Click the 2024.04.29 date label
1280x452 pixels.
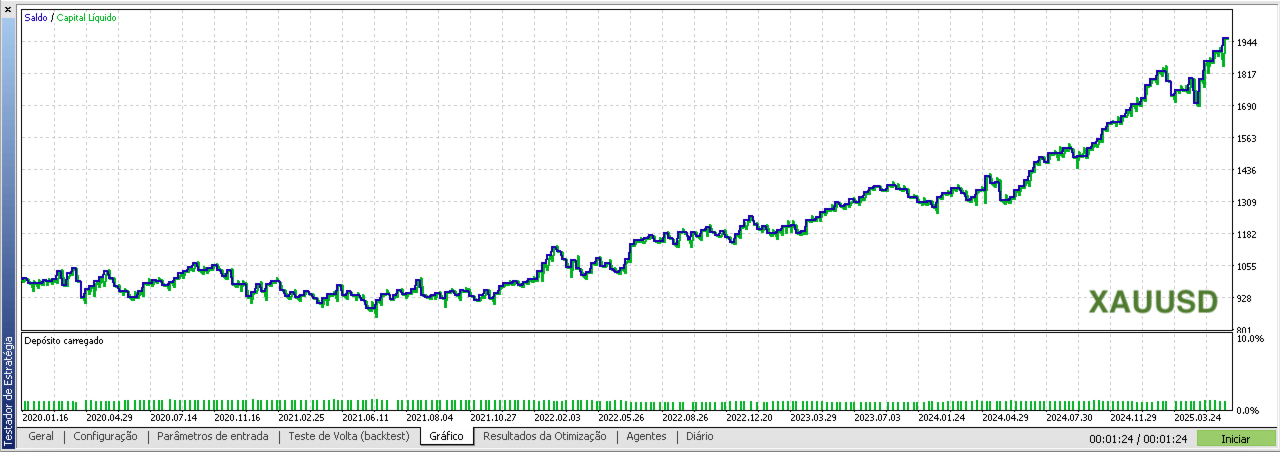[1006, 418]
